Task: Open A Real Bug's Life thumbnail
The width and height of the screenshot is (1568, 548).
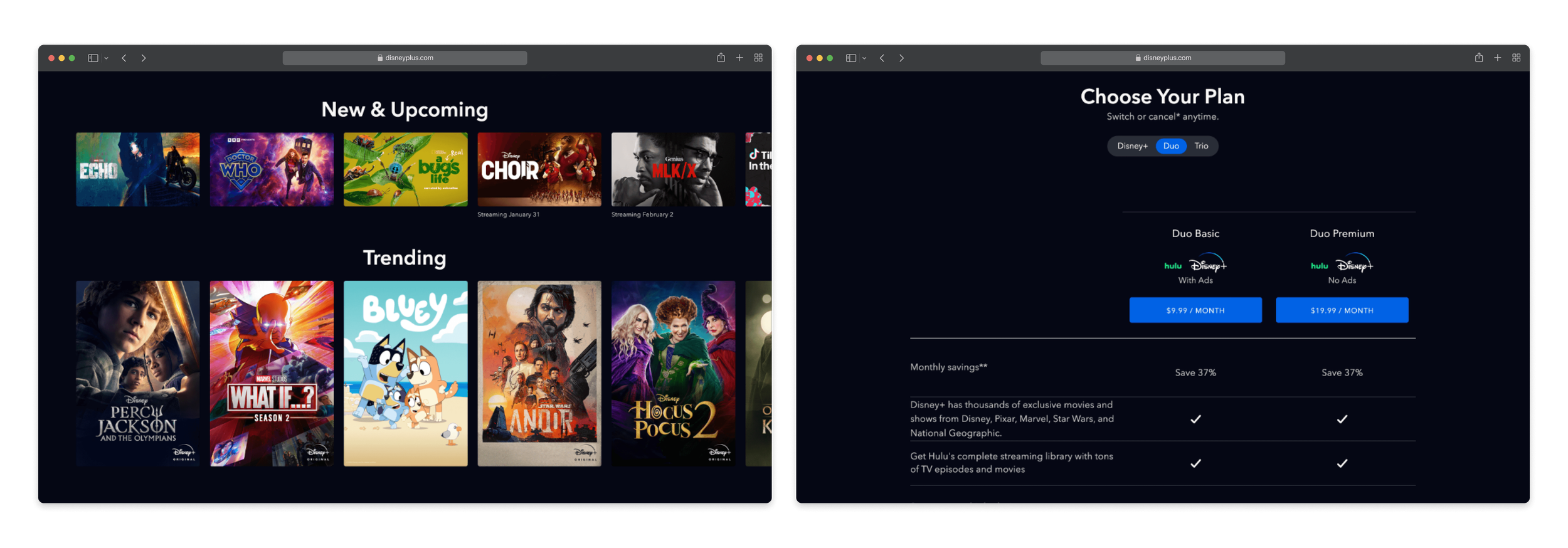Action: (406, 169)
